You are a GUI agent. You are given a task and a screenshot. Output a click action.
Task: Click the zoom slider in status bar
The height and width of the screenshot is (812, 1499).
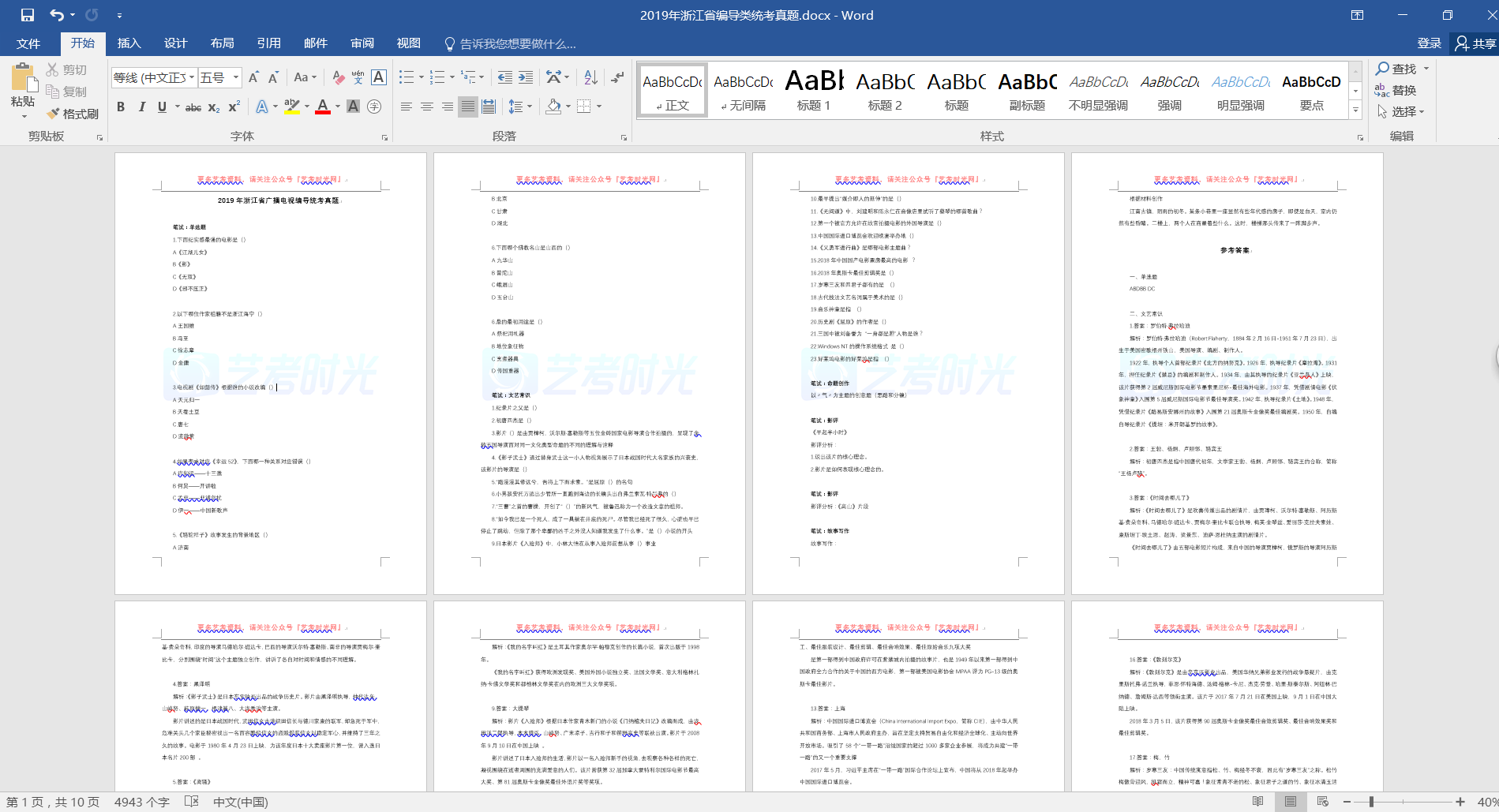click(1372, 802)
